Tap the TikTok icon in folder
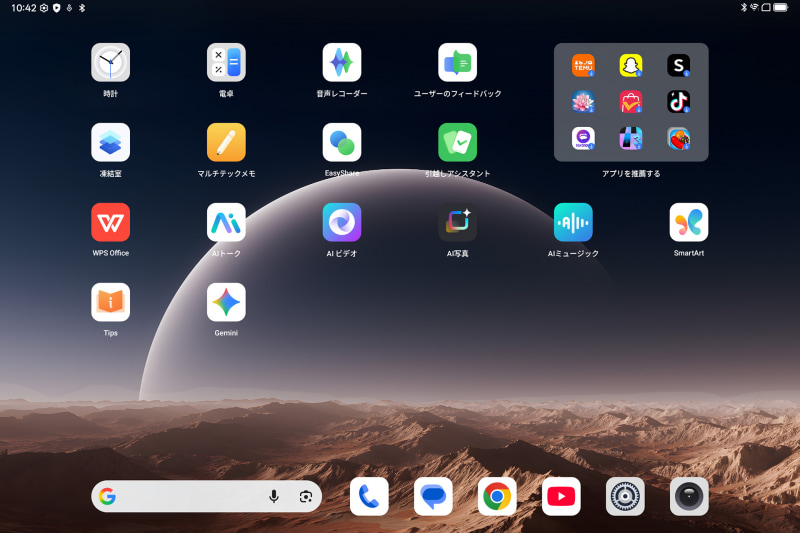The height and width of the screenshot is (533, 800). (x=679, y=102)
